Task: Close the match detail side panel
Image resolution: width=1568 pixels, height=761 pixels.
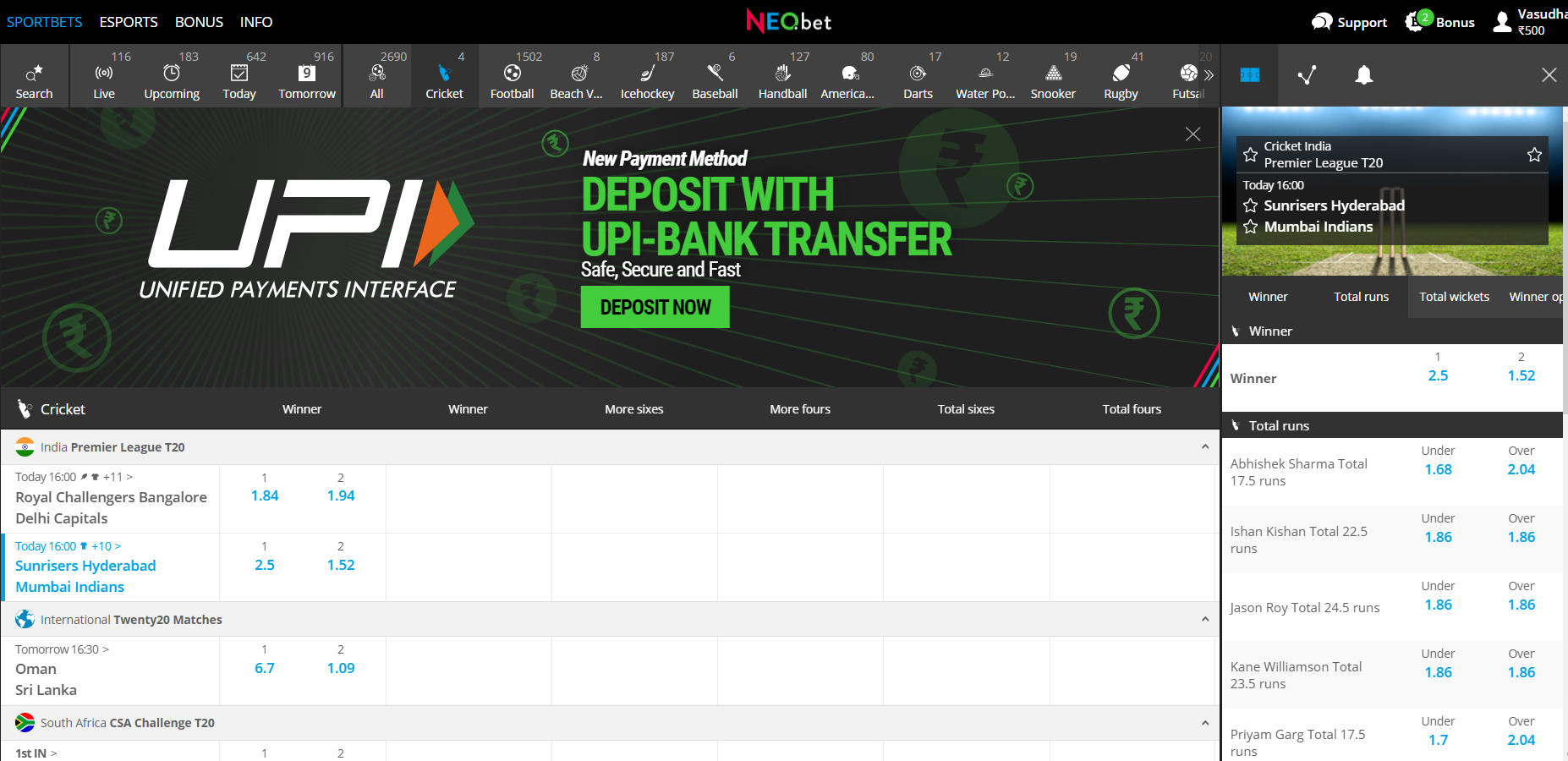Action: pyautogui.click(x=1549, y=75)
